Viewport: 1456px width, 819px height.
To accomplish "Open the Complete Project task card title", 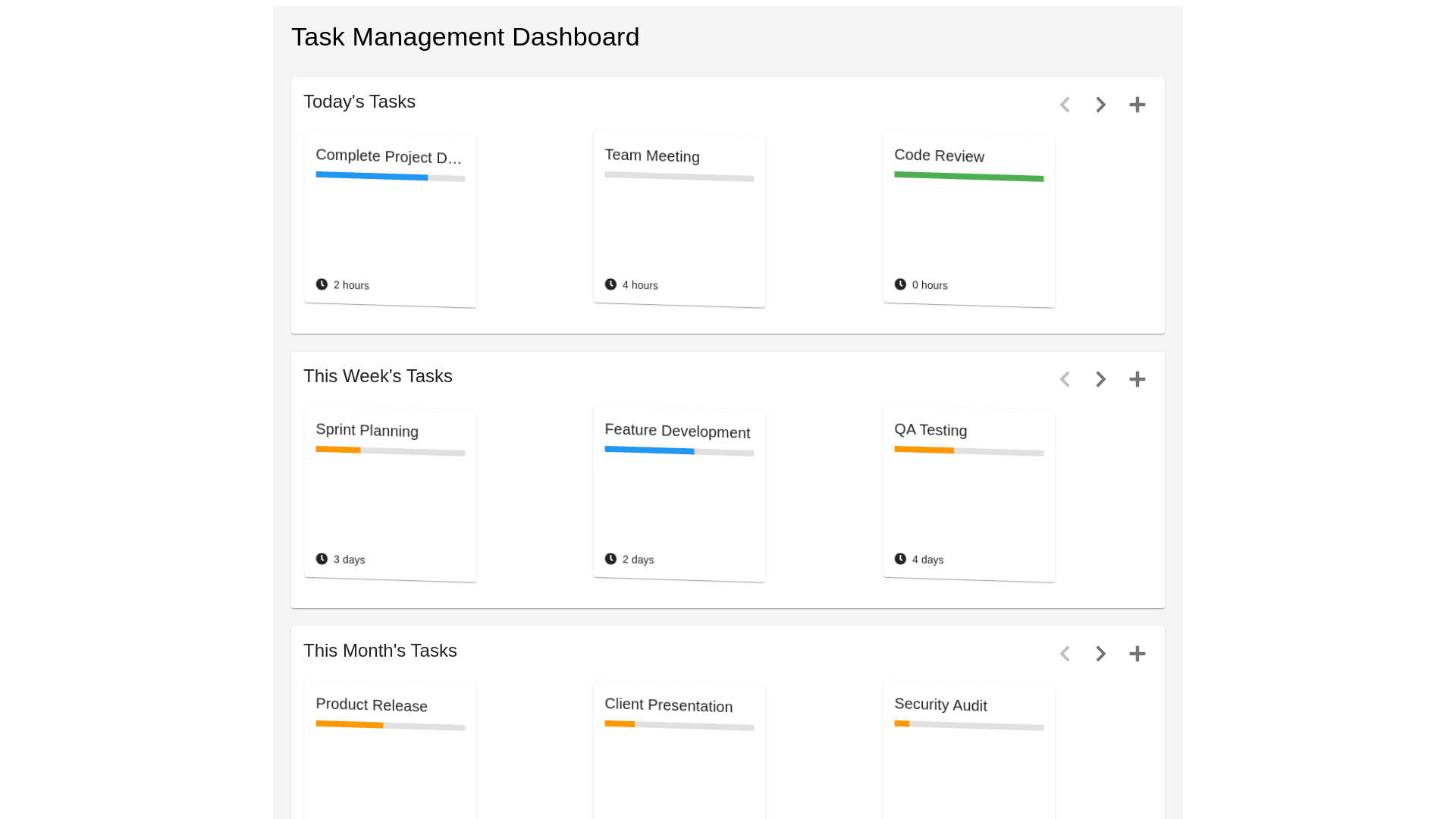I will coord(388,157).
